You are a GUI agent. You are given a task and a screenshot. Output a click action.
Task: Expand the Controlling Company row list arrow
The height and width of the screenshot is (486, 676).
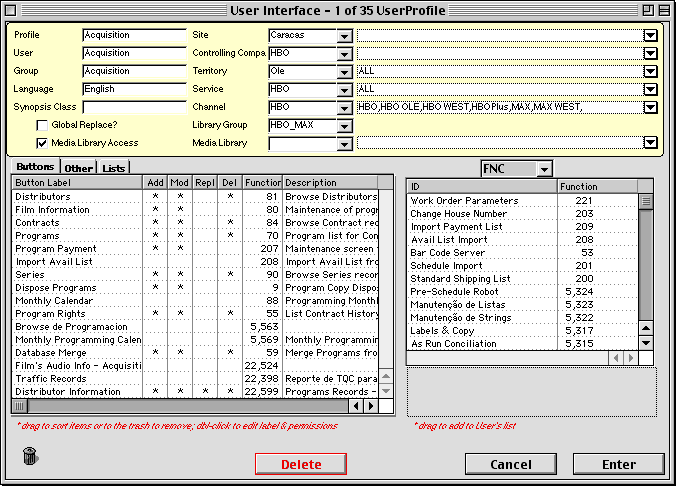pos(651,53)
